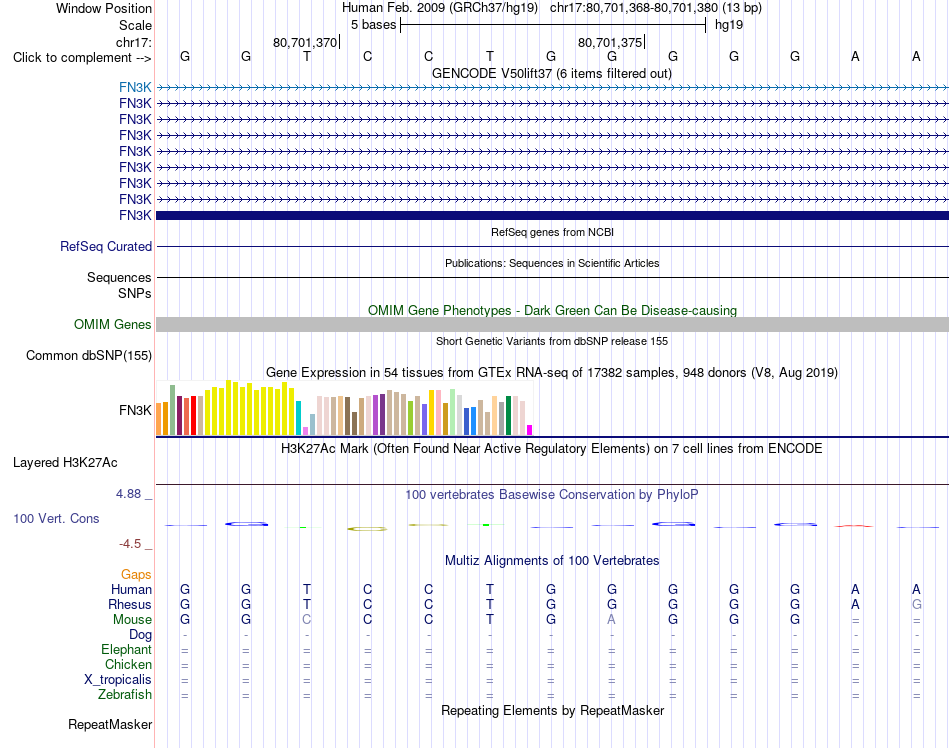This screenshot has height=748, width=950.
Task: Open 'OMIM Gene Phenotypes' green track title
Action: coord(552,310)
